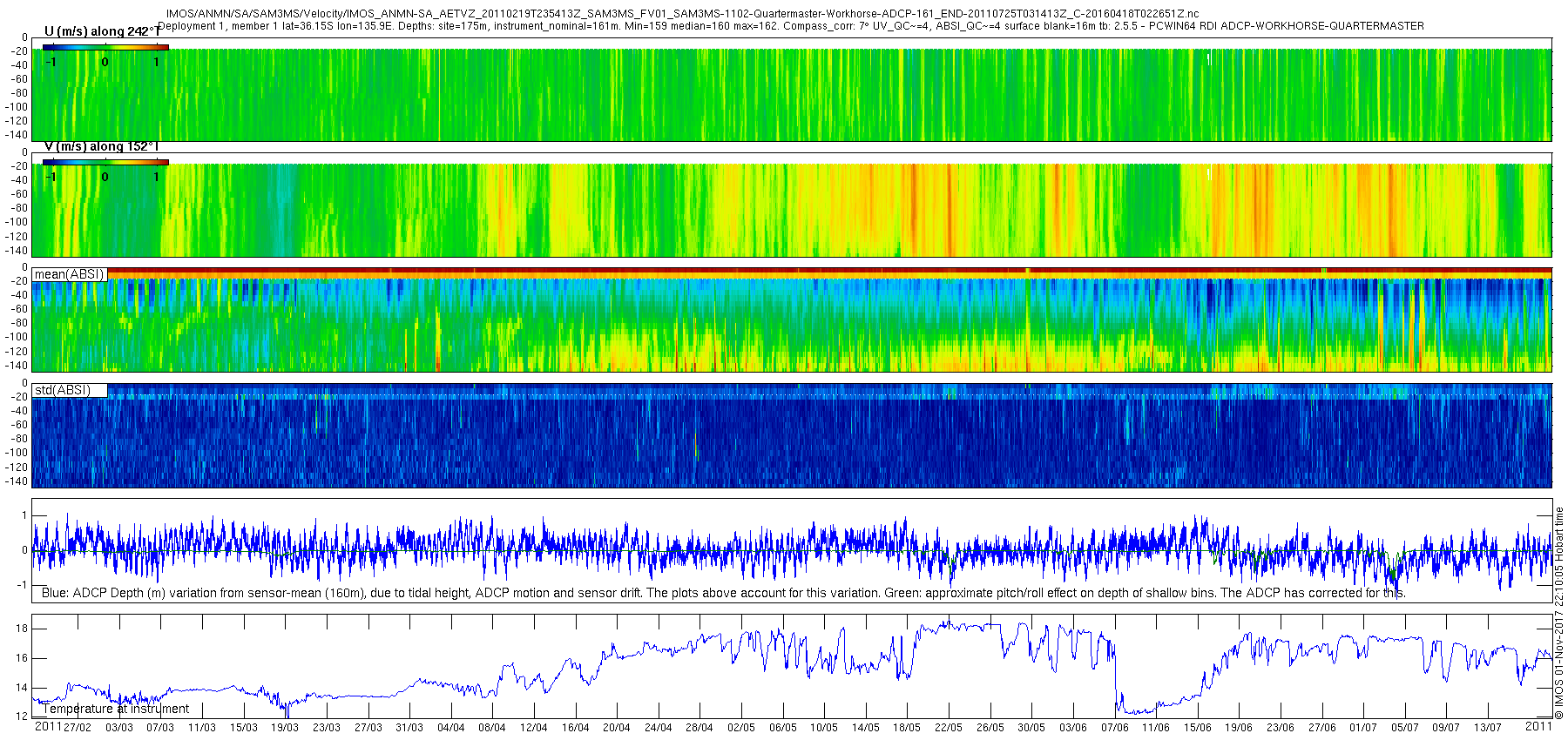The image size is (1568, 740).
Task: Click the 'Temperature at instrument' label
Action: click(115, 709)
